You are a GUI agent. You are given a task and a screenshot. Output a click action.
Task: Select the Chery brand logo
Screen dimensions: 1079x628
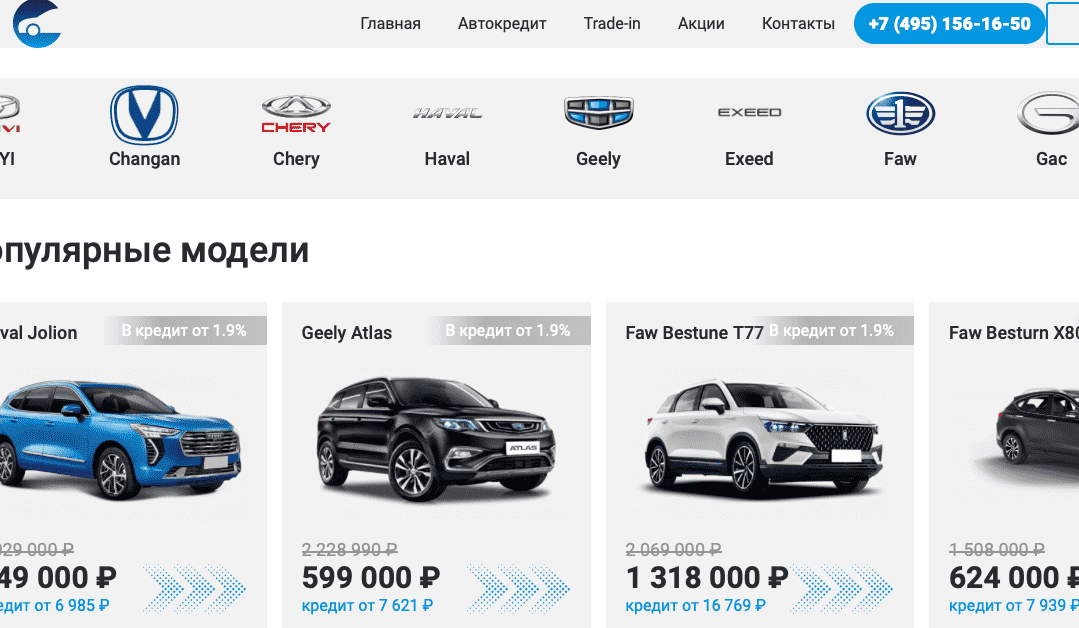296,114
